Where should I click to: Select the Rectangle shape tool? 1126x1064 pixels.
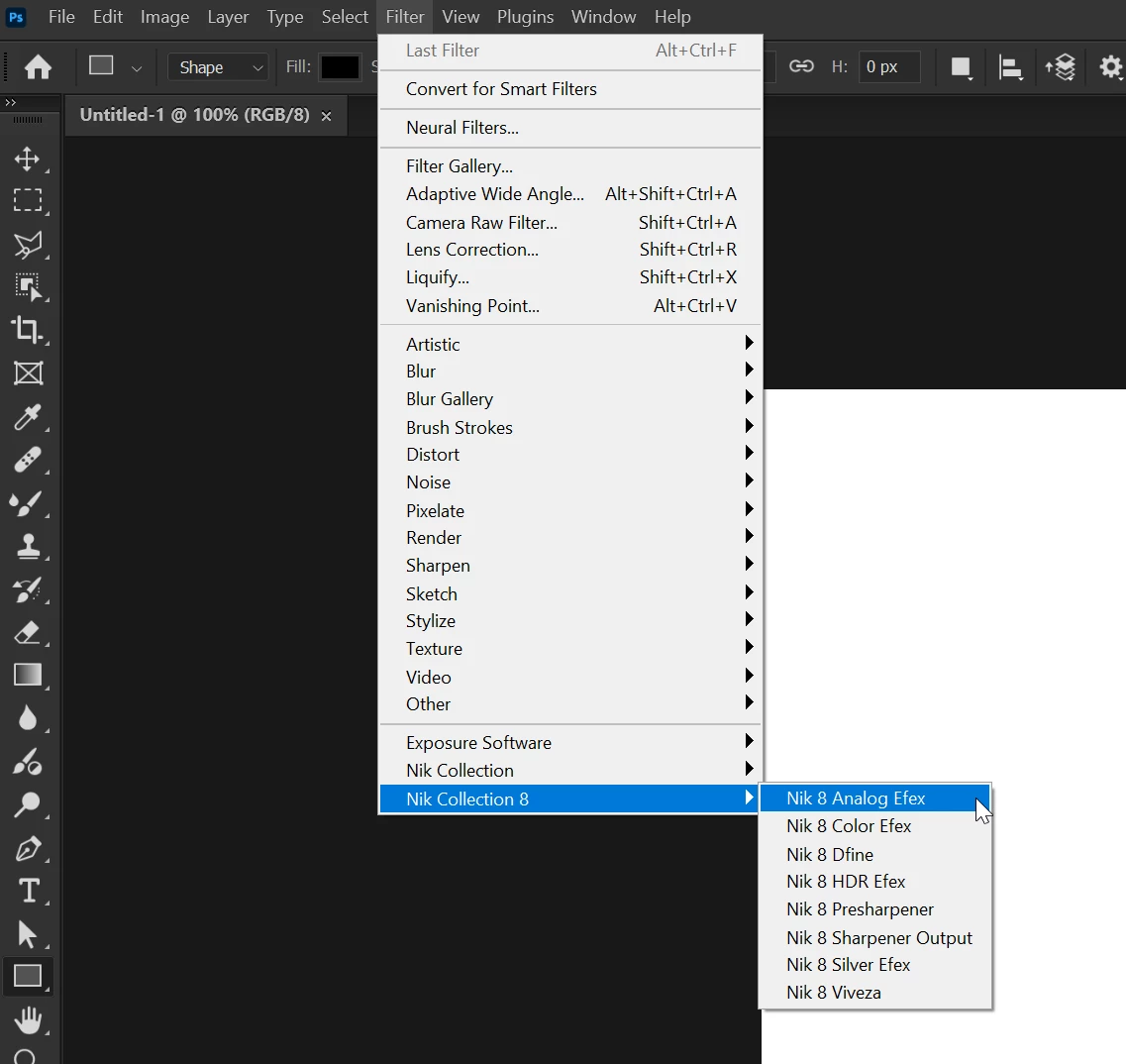pyautogui.click(x=28, y=977)
